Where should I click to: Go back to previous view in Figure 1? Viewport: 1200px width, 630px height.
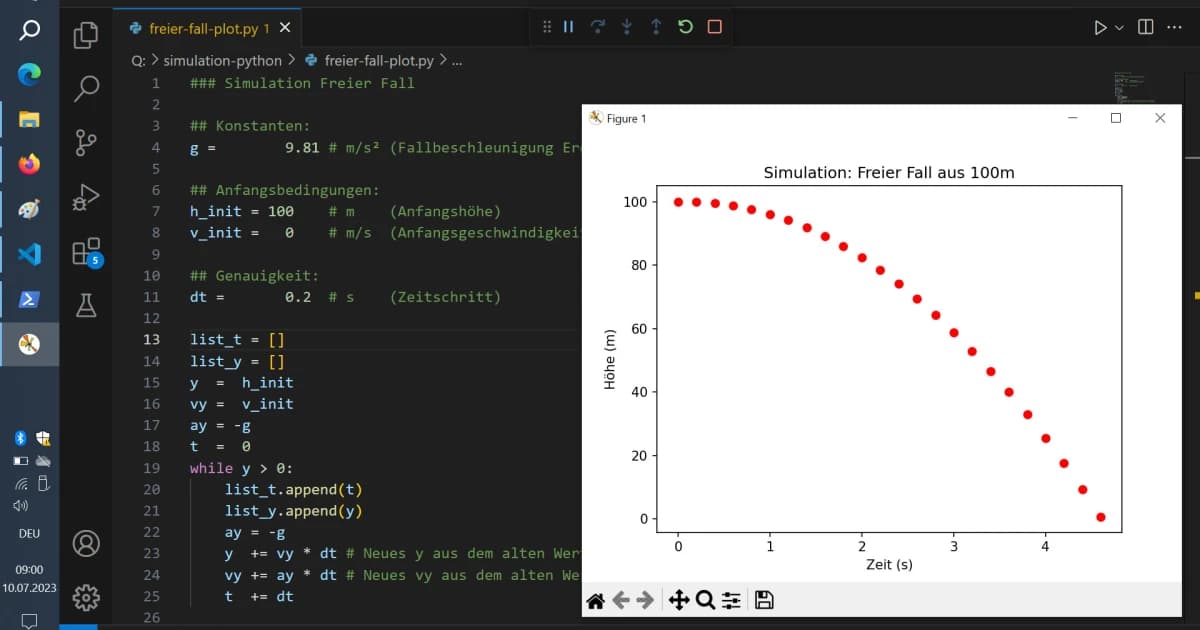[x=621, y=600]
